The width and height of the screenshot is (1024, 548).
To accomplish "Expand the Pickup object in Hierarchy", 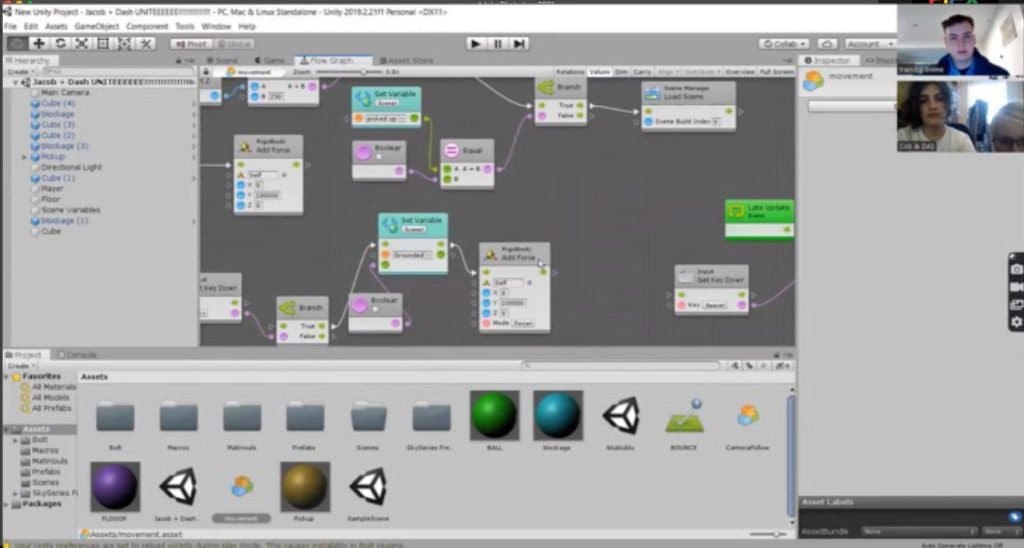I will [x=25, y=157].
